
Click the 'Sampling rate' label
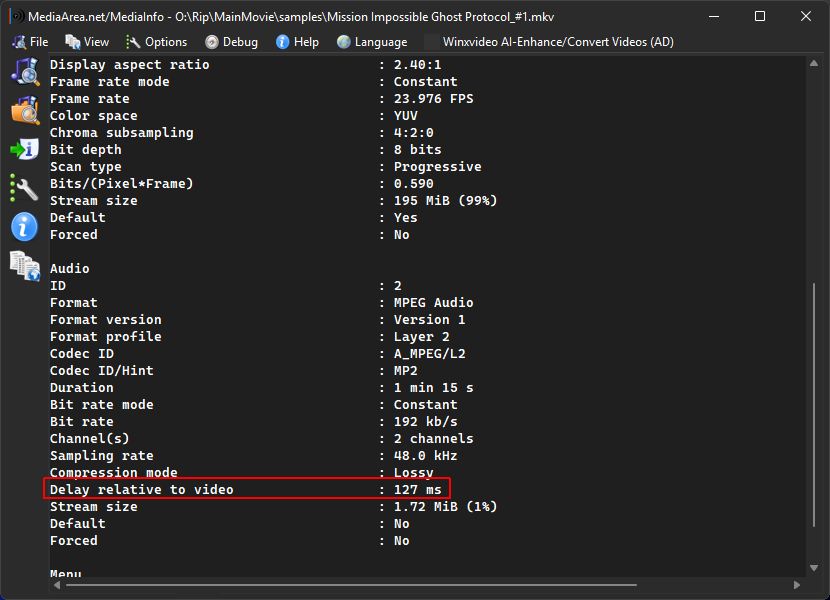[x=102, y=455]
